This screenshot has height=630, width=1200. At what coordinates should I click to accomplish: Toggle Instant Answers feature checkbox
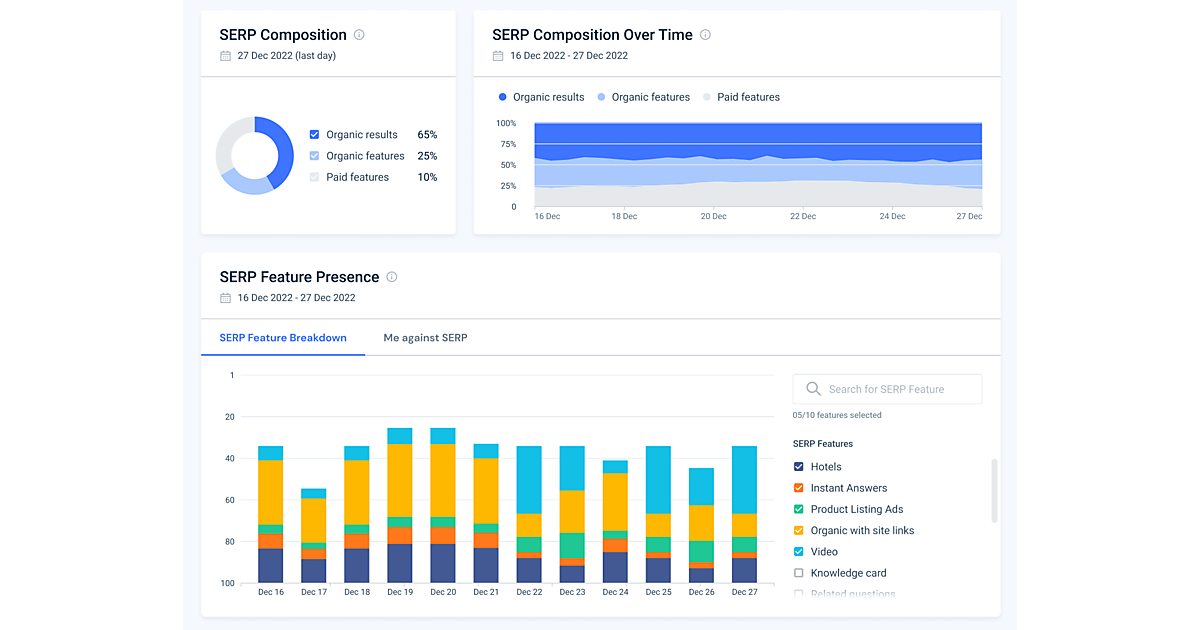[798, 488]
